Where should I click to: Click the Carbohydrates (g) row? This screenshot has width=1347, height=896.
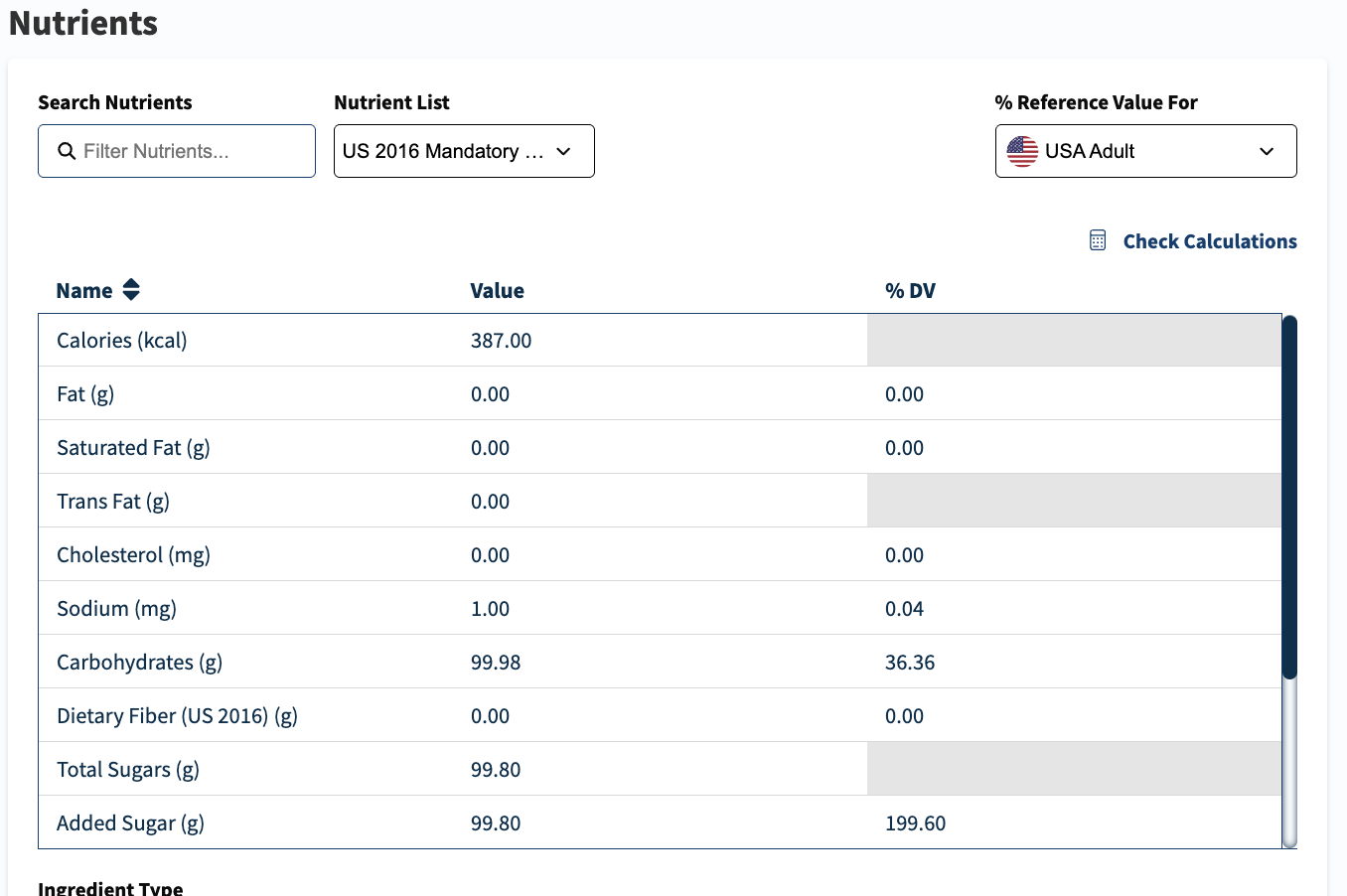coord(660,662)
